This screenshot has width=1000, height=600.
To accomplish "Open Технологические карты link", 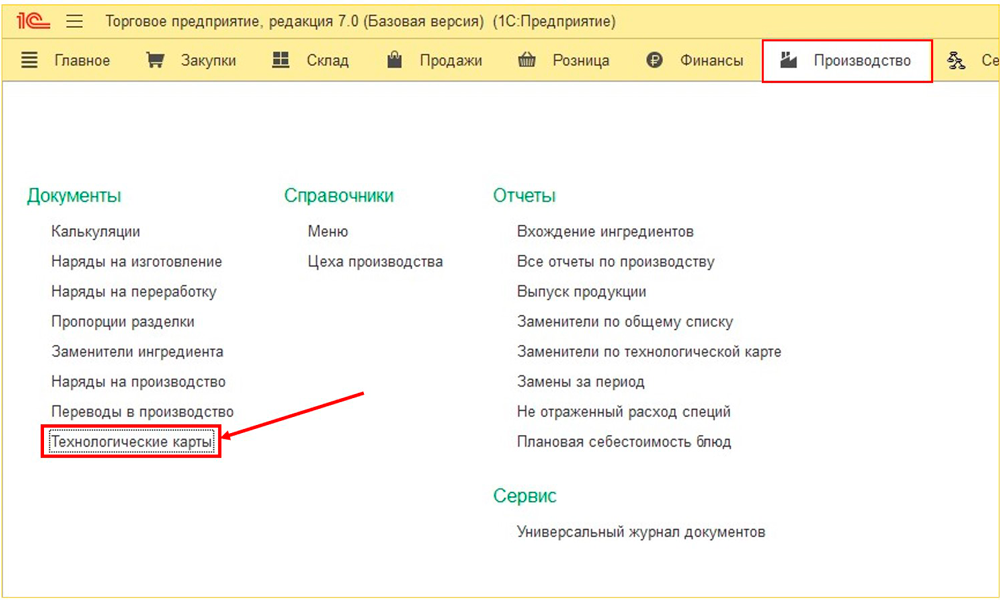I will click(132, 442).
